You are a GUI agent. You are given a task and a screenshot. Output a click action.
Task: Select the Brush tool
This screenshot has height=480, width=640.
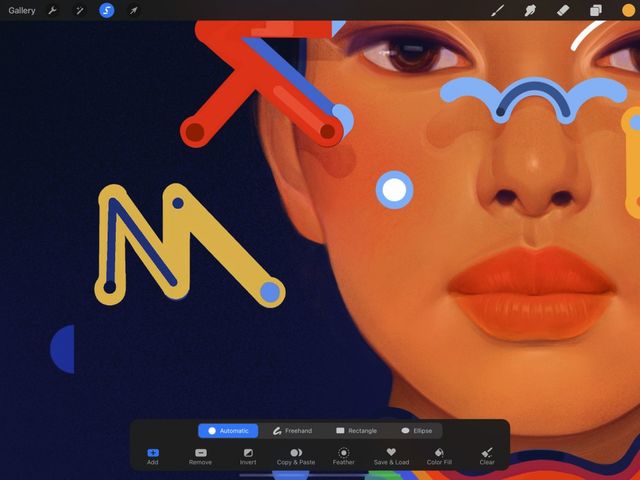point(497,11)
